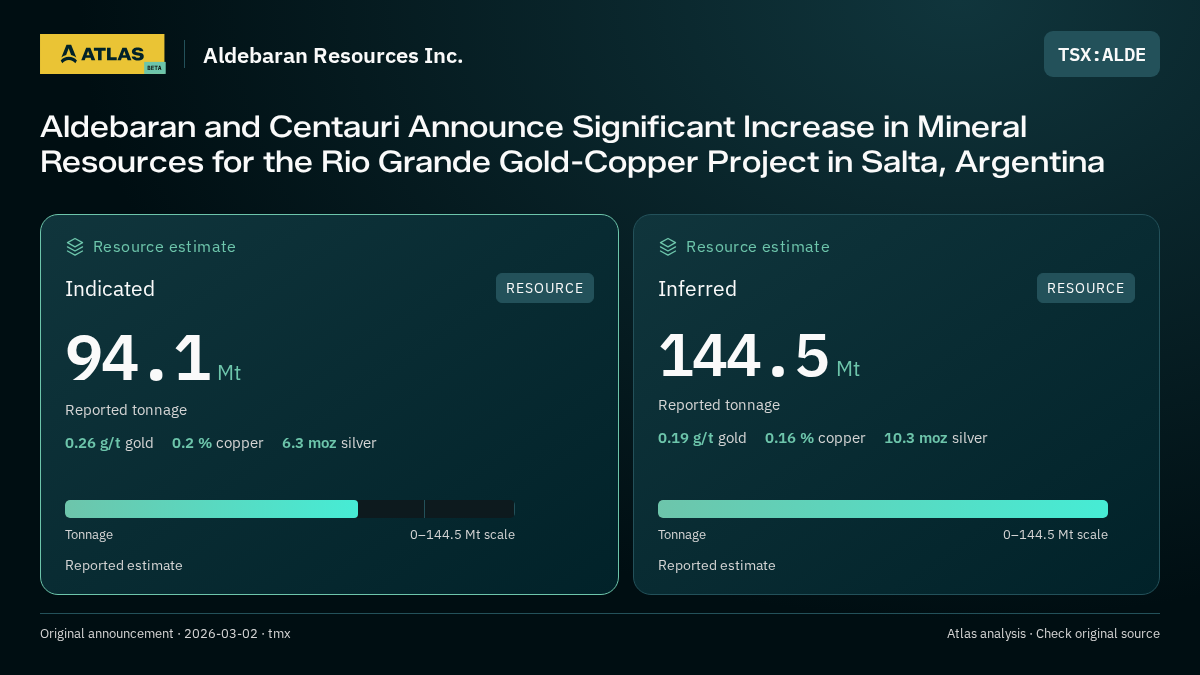Select the Indicated category label
Image resolution: width=1200 pixels, height=675 pixels.
(x=110, y=289)
